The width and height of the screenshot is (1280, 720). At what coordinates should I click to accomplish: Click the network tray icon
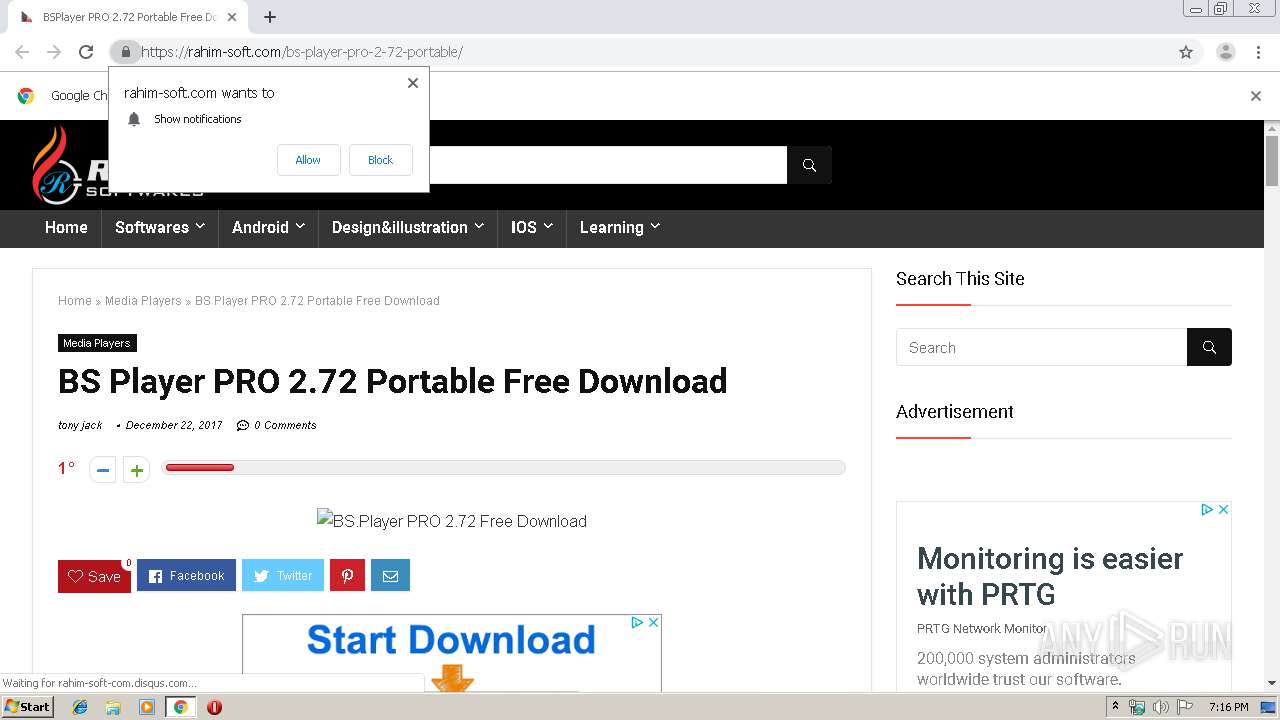1137,707
